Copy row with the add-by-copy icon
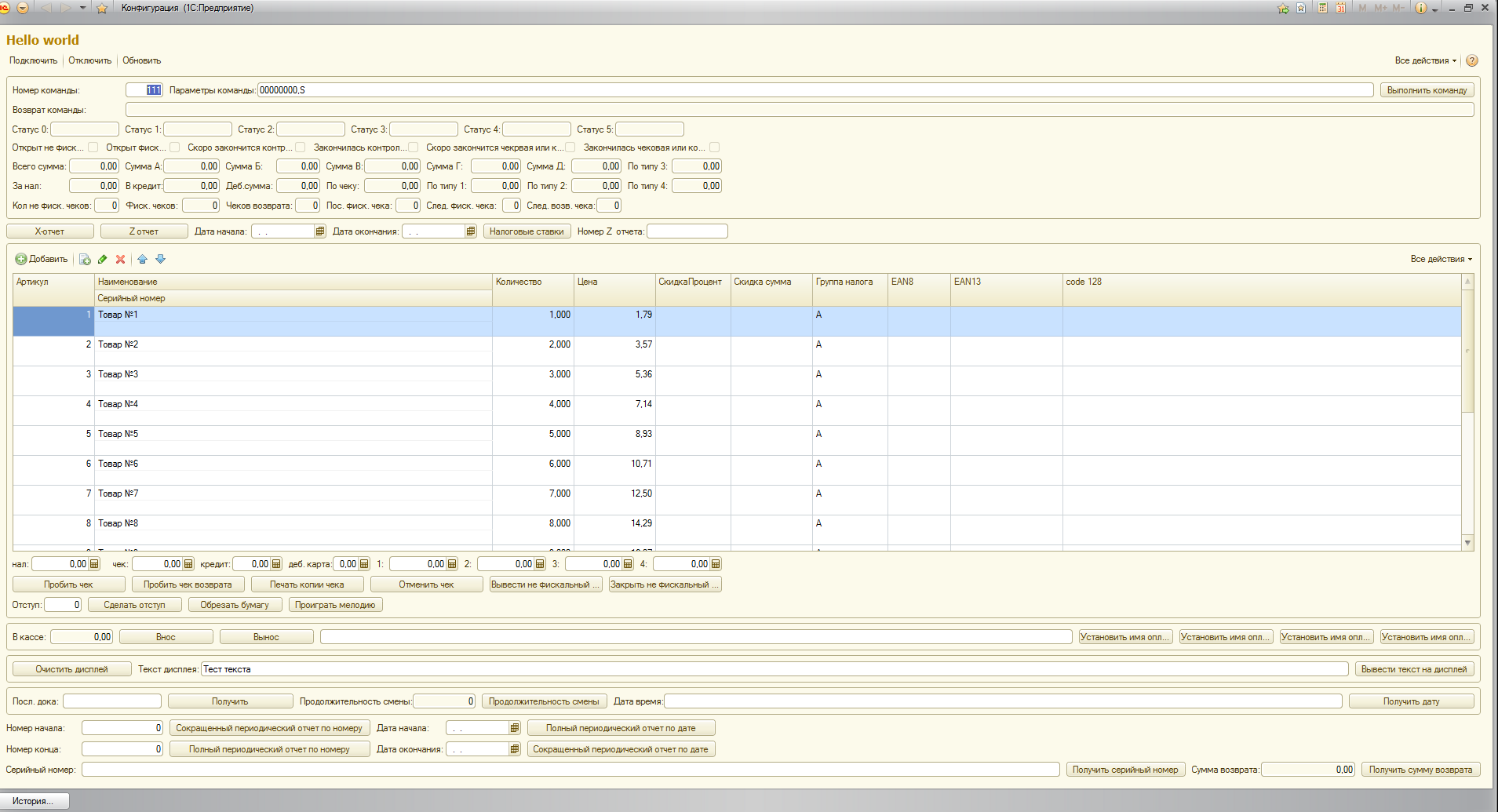This screenshot has height=812, width=1498. click(85, 259)
